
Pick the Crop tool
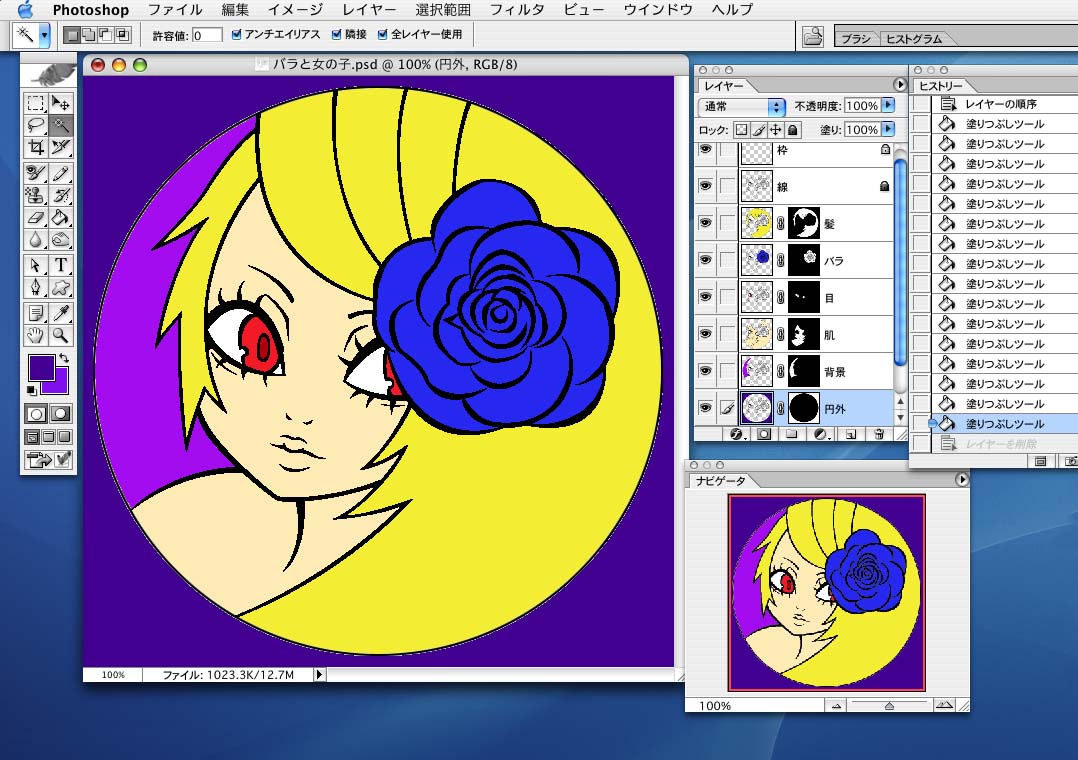36,147
